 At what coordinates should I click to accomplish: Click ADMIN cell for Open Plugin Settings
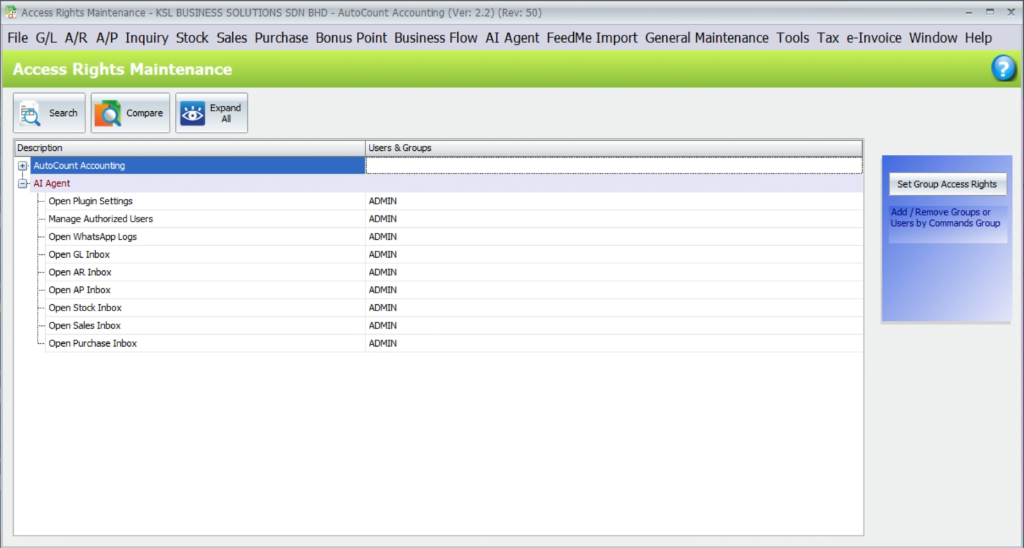pyautogui.click(x=614, y=201)
